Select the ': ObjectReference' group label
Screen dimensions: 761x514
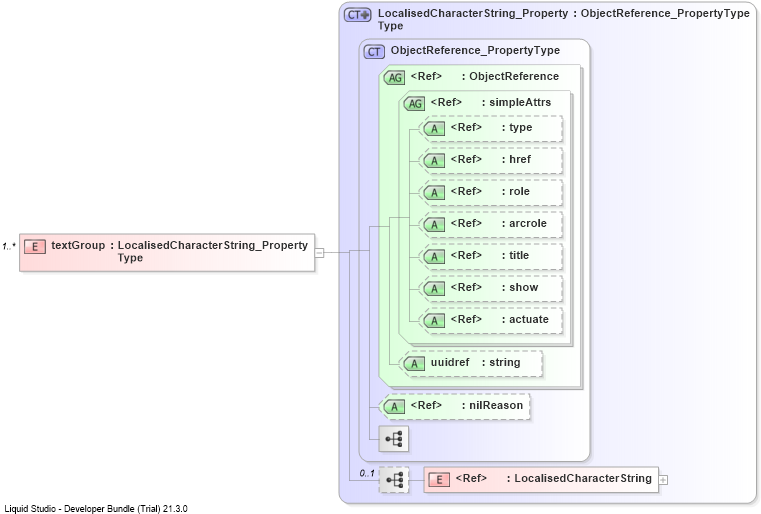510,77
